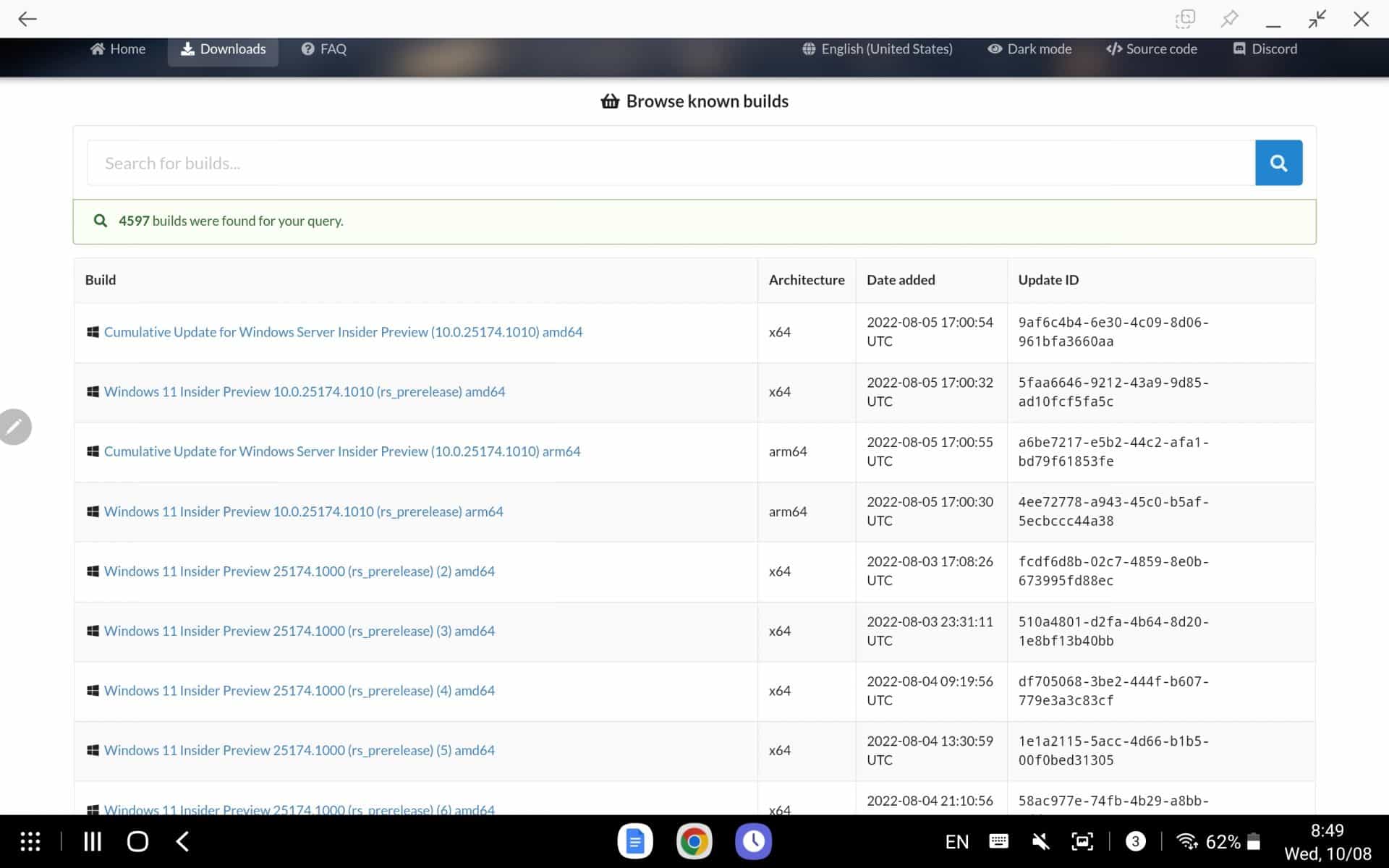
Task: Take a screenshot via the tray icon
Action: click(1082, 841)
